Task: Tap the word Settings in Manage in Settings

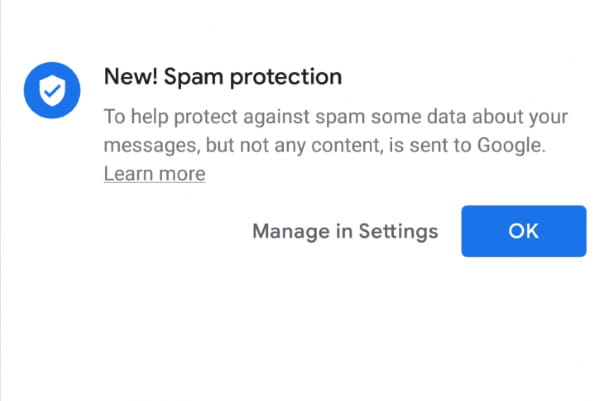Action: 398,231
